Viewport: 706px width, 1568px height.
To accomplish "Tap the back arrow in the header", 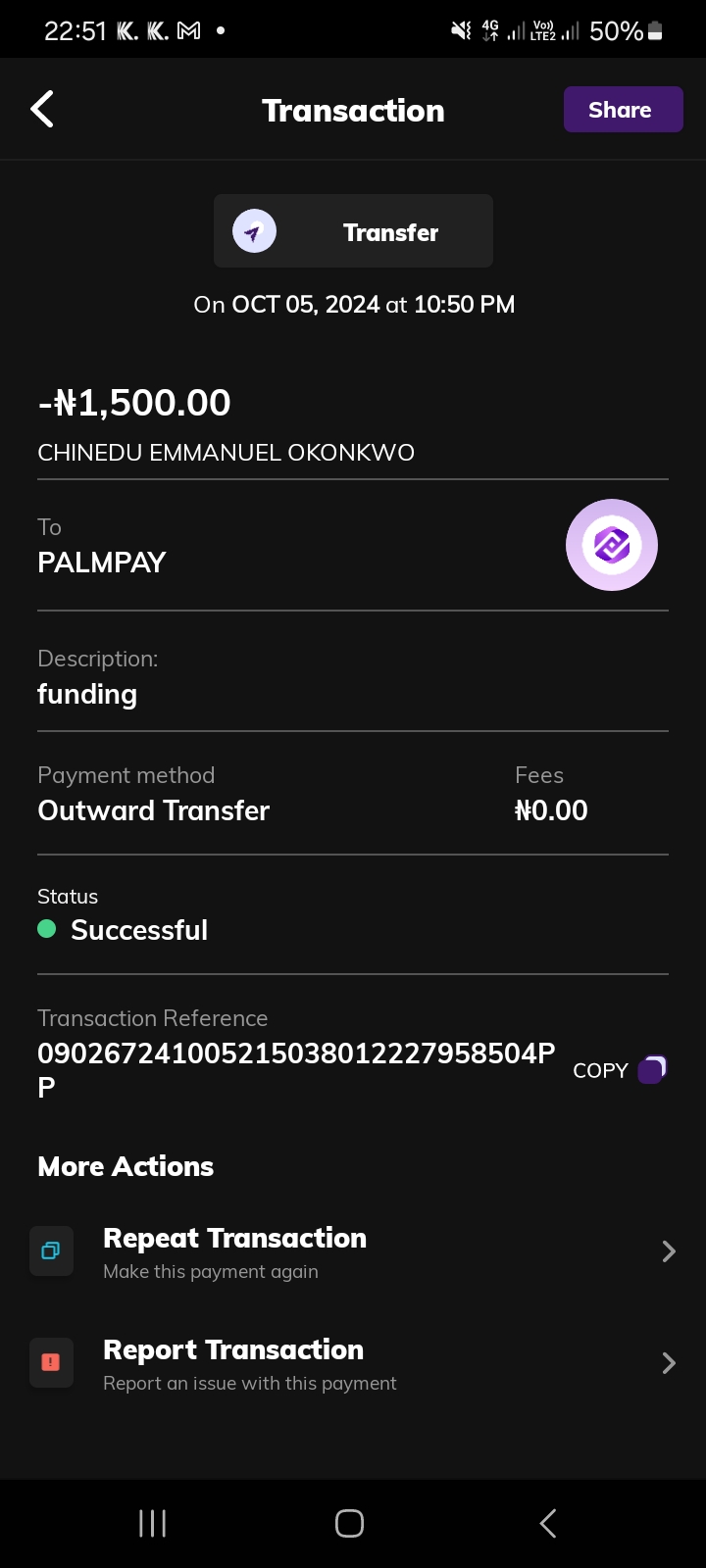I will click(42, 110).
